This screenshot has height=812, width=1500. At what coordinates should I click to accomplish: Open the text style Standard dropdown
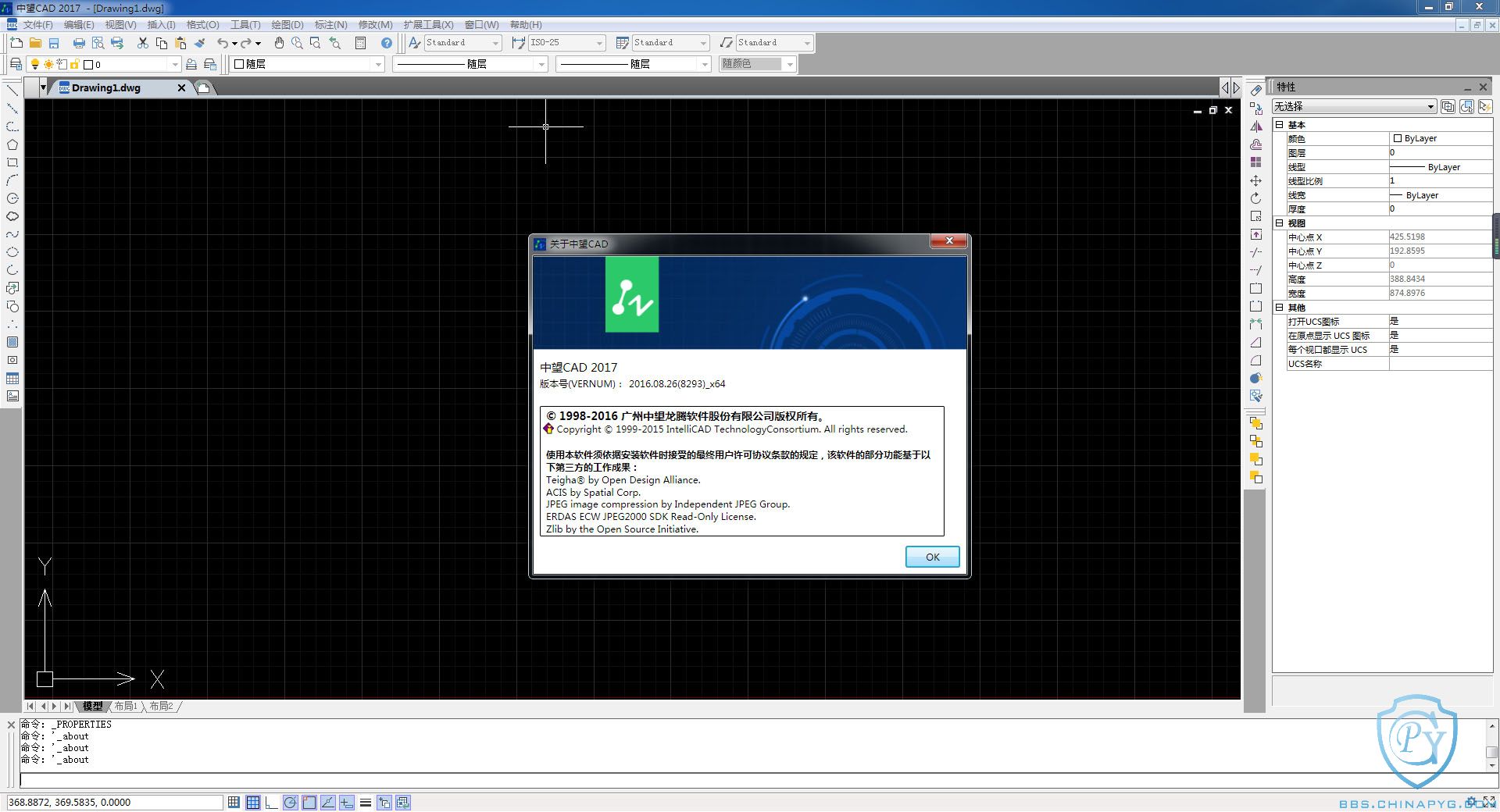[495, 43]
